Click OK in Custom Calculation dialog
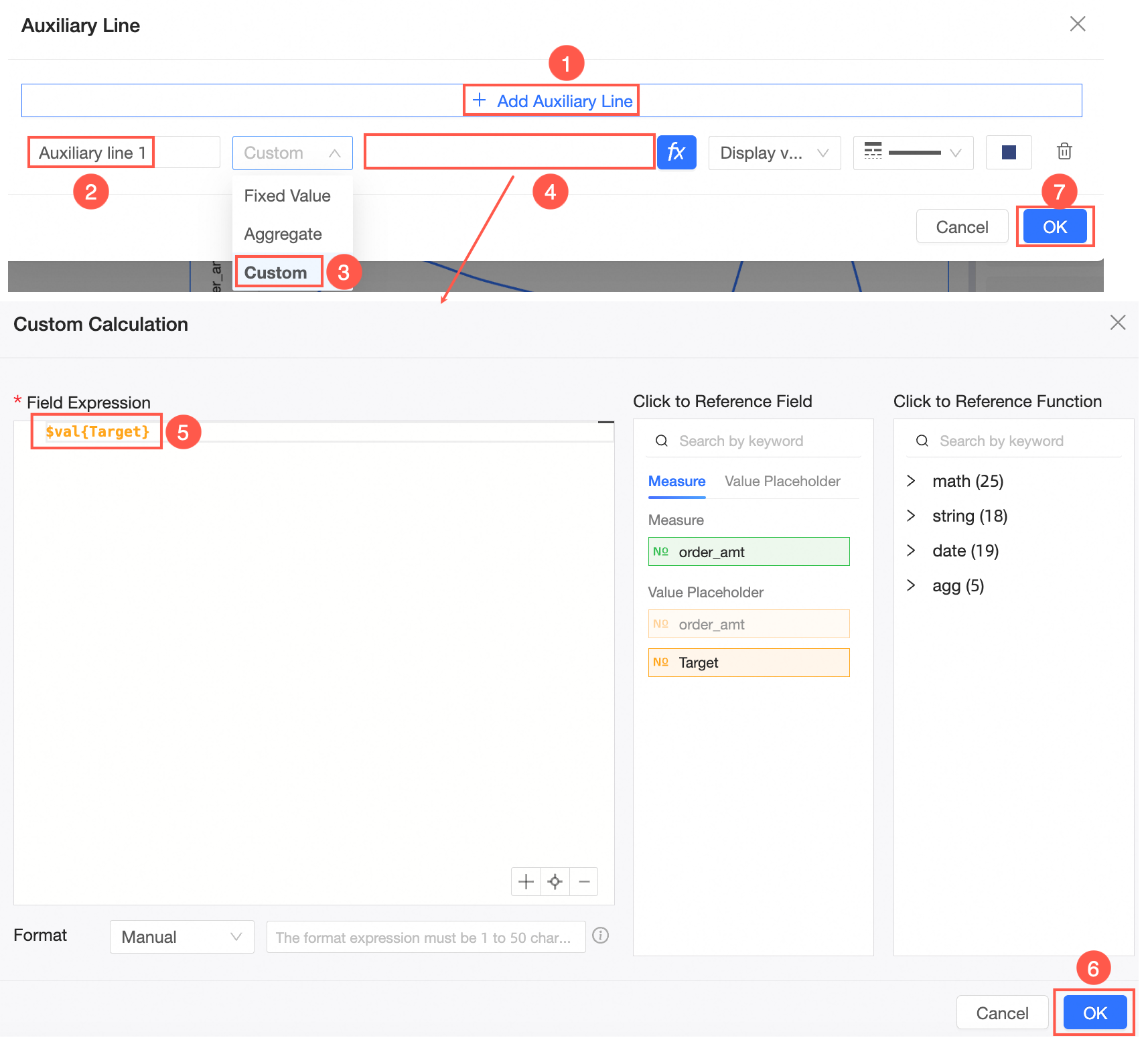Viewport: 1148px width, 1046px height. pos(1095,1013)
